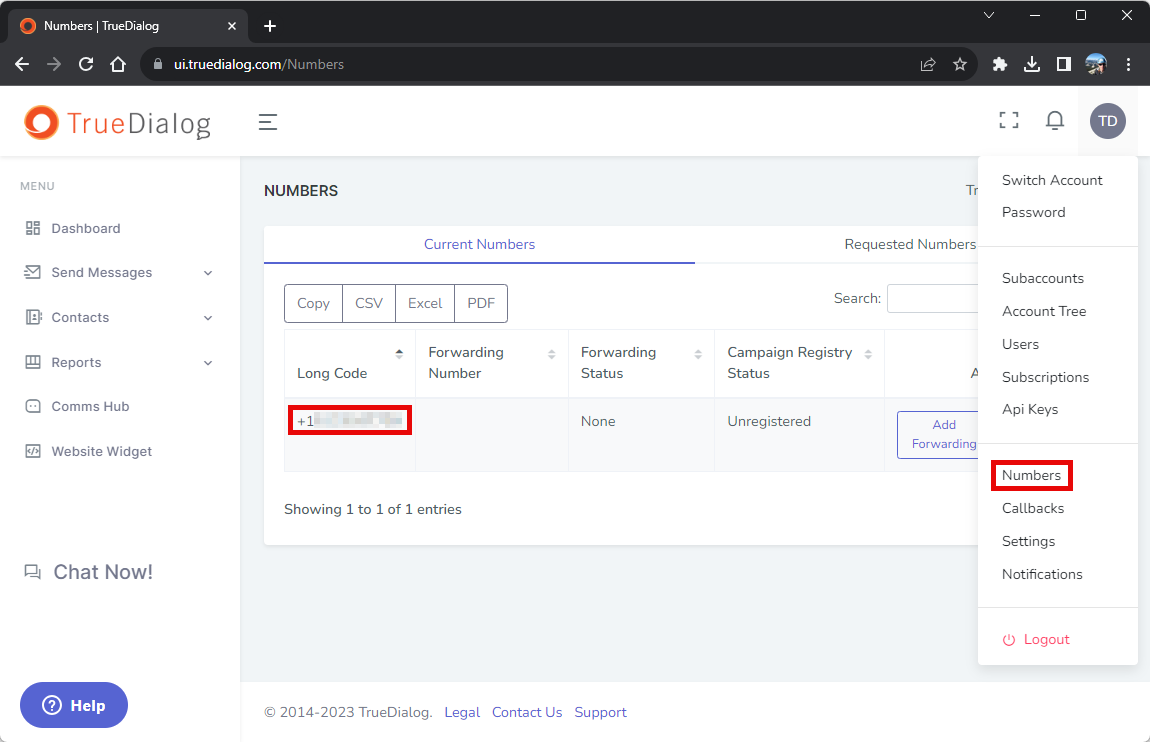Image resolution: width=1150 pixels, height=742 pixels.
Task: Click the table Search input field
Action: 933,298
